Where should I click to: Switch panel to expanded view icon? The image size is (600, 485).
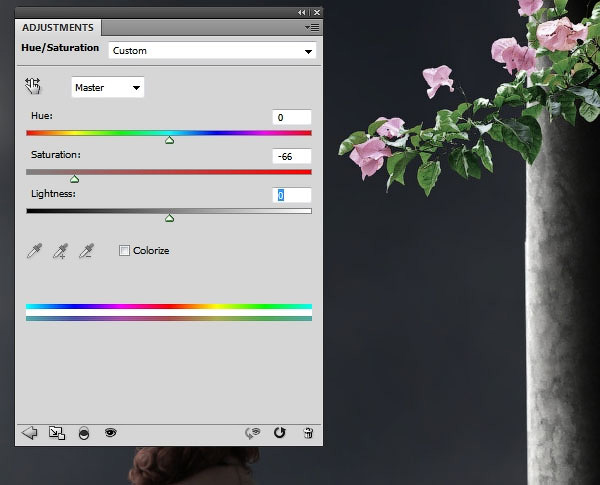coord(57,433)
